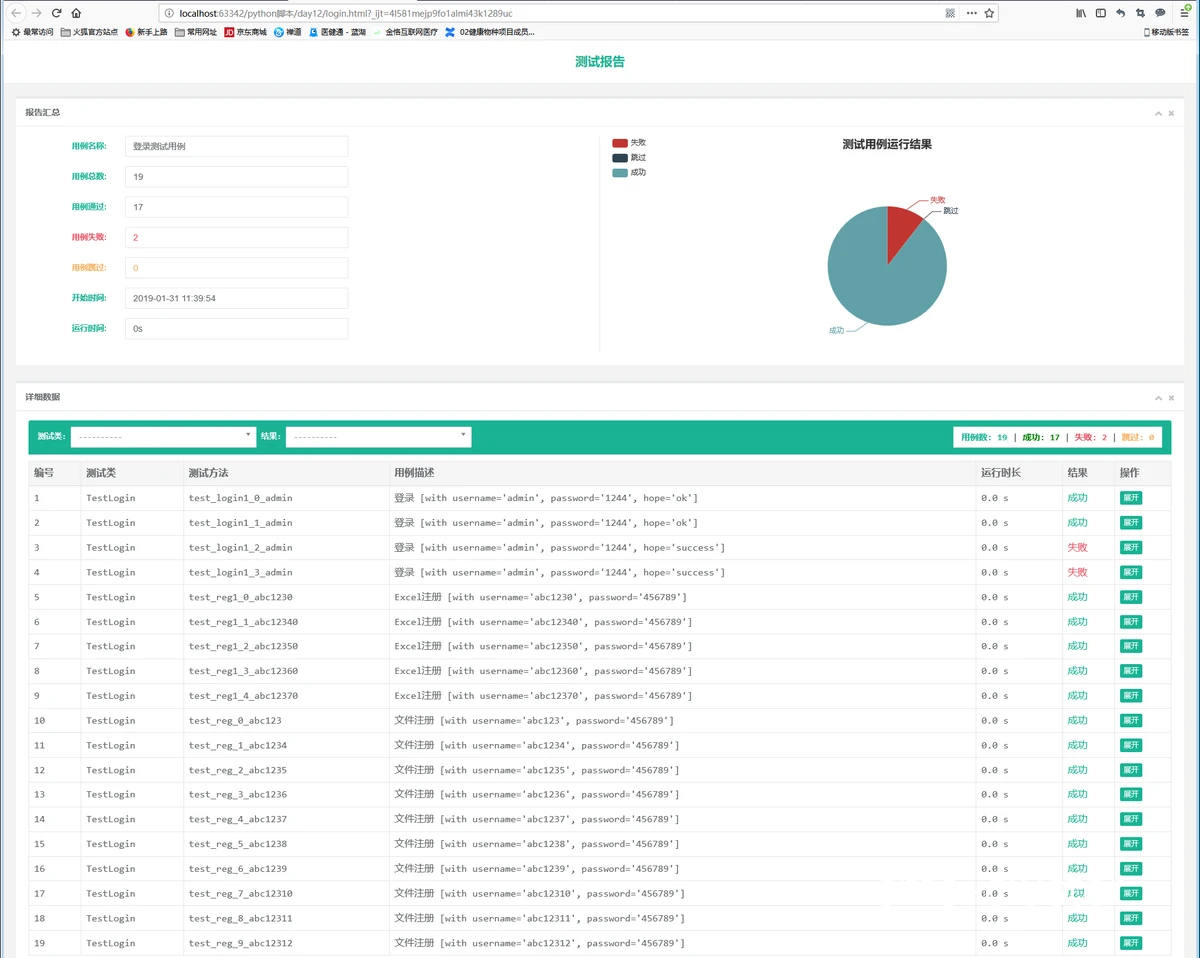Open the Firefox library icon
The width and height of the screenshot is (1200, 958).
pyautogui.click(x=1081, y=13)
